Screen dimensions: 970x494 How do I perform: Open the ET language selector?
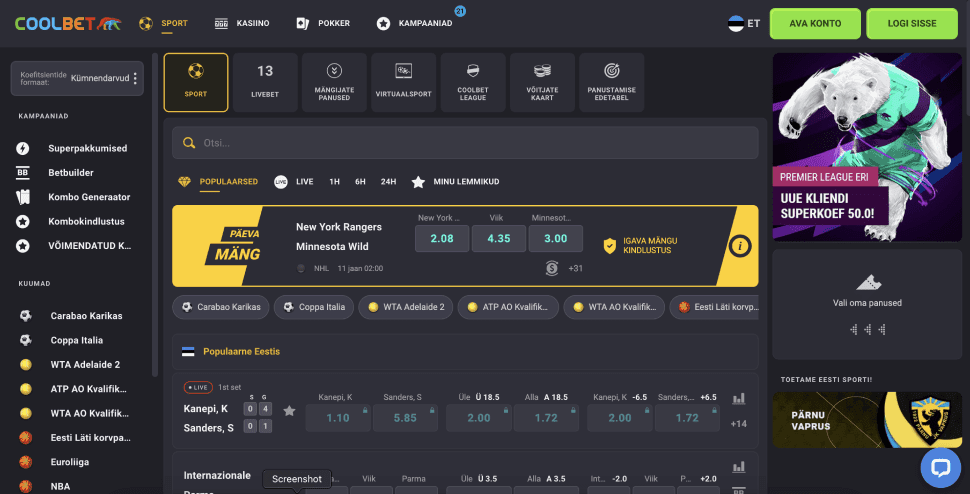pyautogui.click(x=744, y=23)
